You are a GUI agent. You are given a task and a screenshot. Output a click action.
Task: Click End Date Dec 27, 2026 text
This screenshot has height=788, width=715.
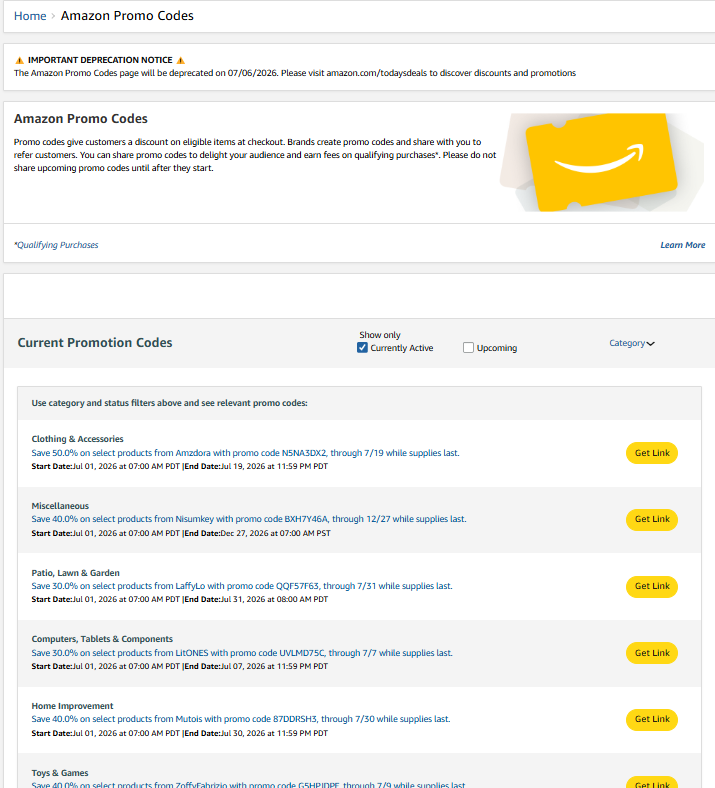(258, 533)
